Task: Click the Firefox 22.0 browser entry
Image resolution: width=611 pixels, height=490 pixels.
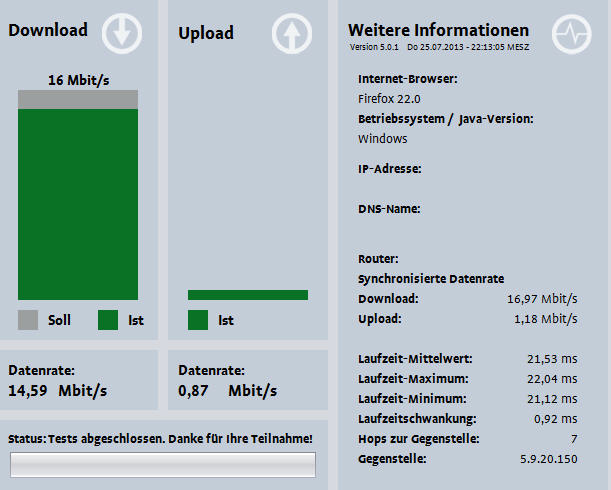Action: pyautogui.click(x=389, y=99)
